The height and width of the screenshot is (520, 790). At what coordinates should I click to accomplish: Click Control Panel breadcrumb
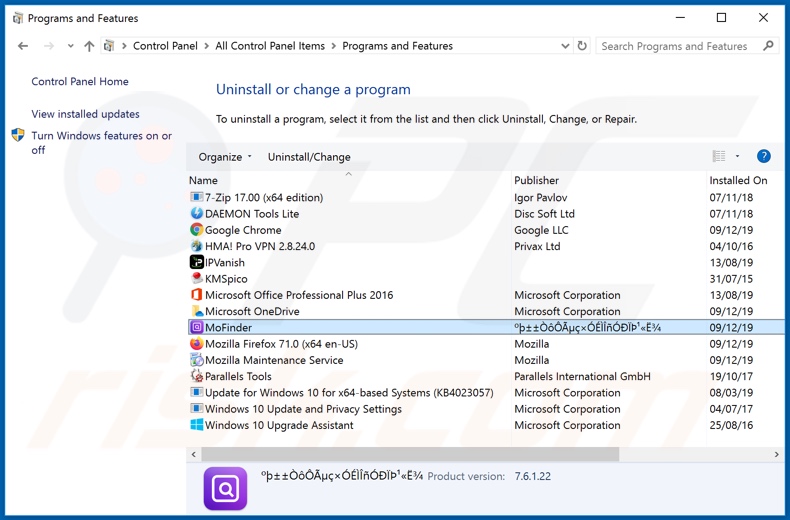click(165, 46)
